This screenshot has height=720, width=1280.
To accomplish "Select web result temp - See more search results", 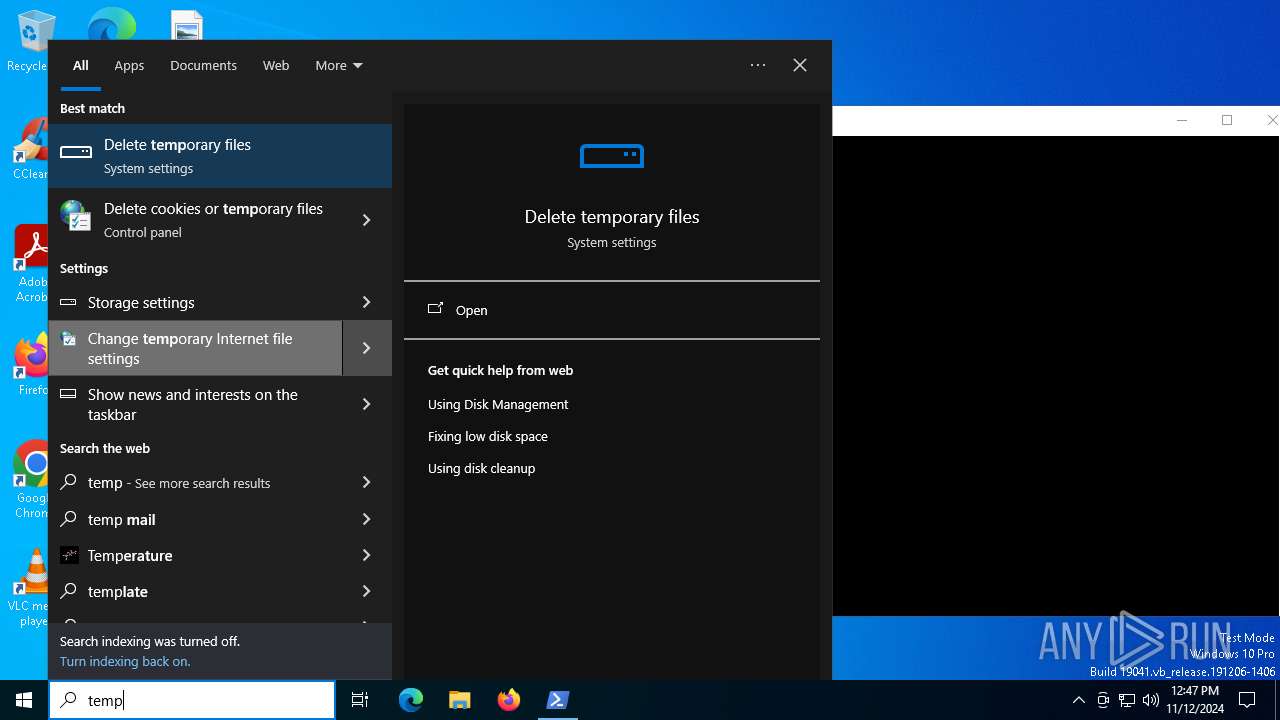I will [196, 482].
